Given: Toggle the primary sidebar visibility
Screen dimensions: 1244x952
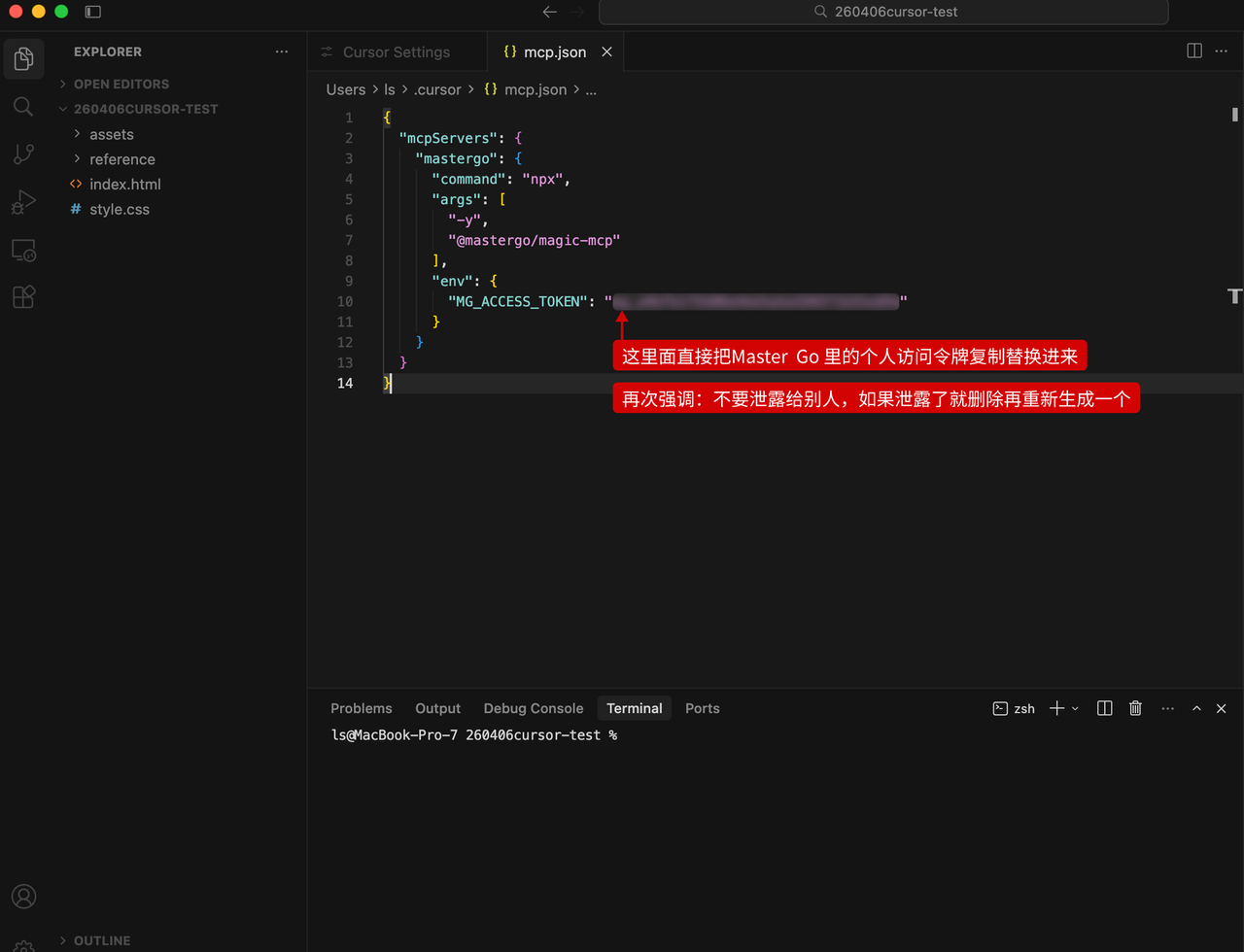Looking at the screenshot, I should (92, 12).
